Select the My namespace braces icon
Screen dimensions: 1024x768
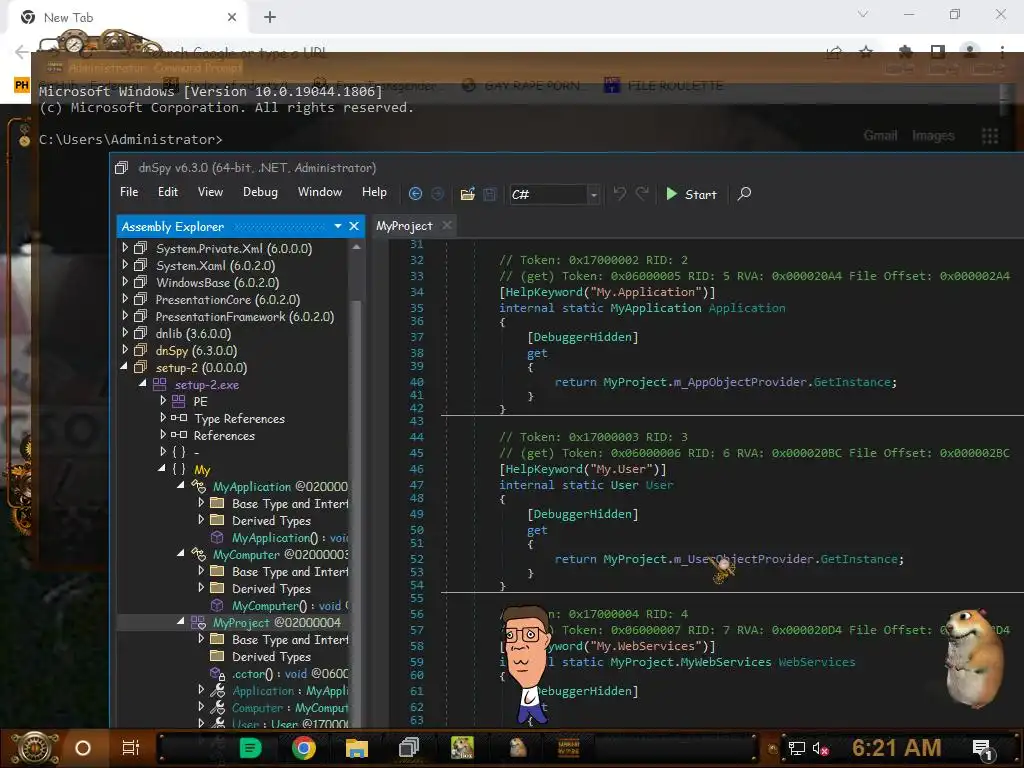(179, 469)
